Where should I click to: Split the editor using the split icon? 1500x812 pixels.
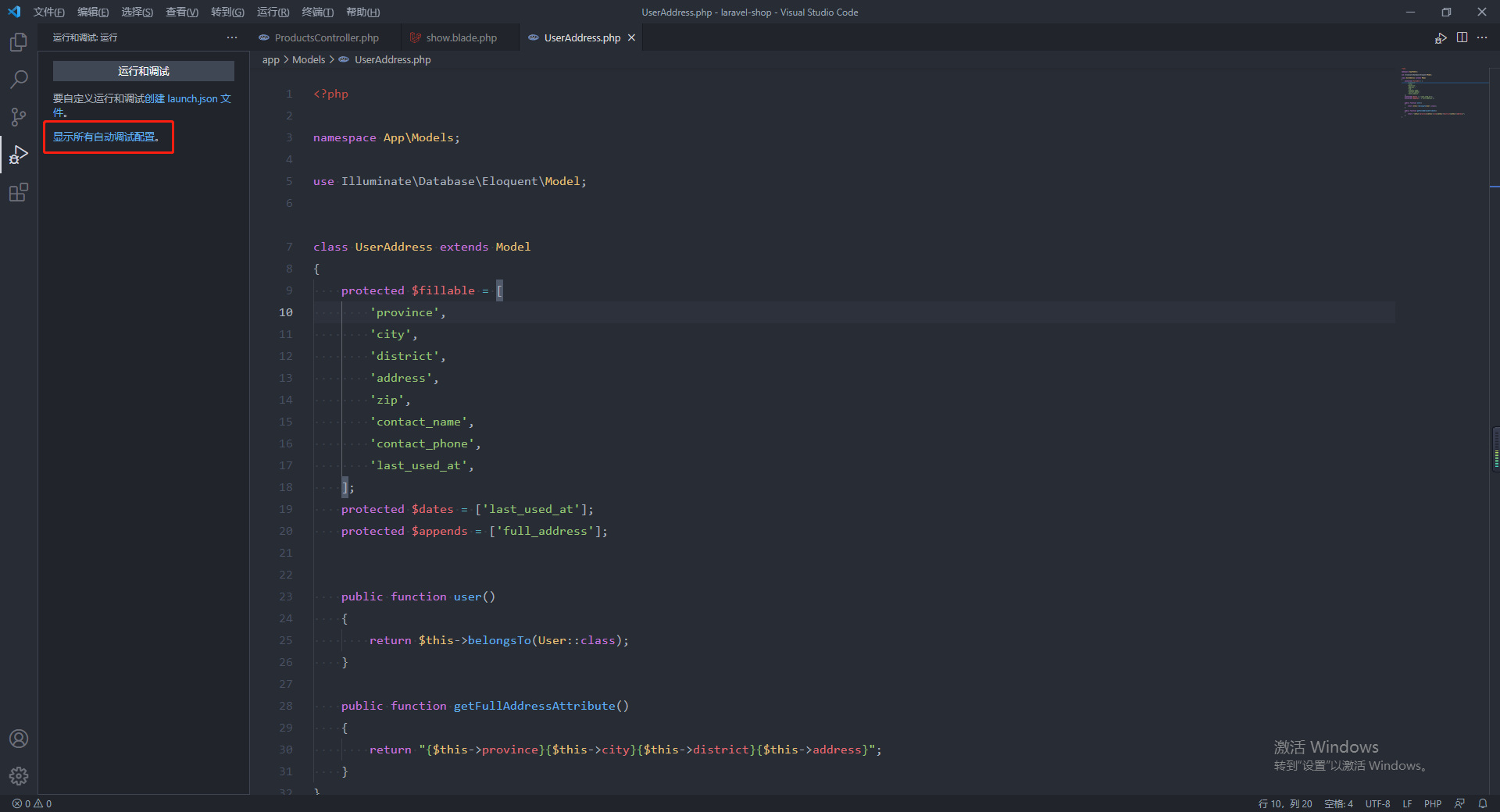click(1462, 37)
